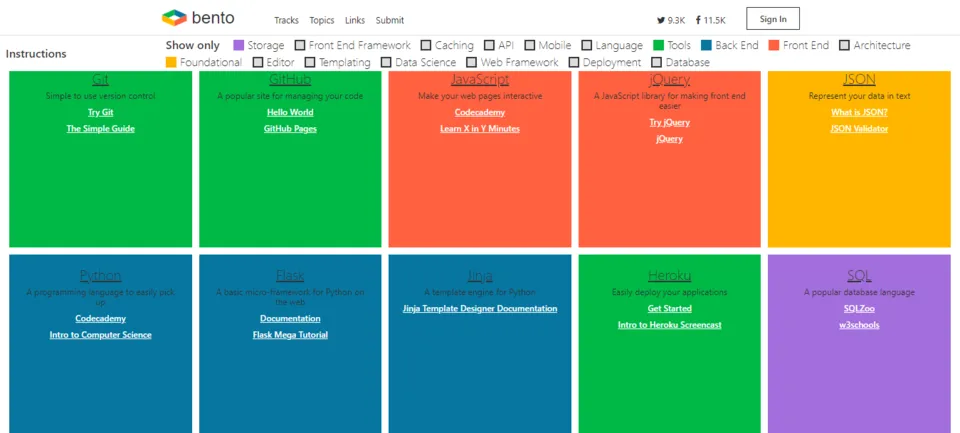This screenshot has width=960, height=433.
Task: Click 'A popular database language' text
Action: click(x=860, y=292)
